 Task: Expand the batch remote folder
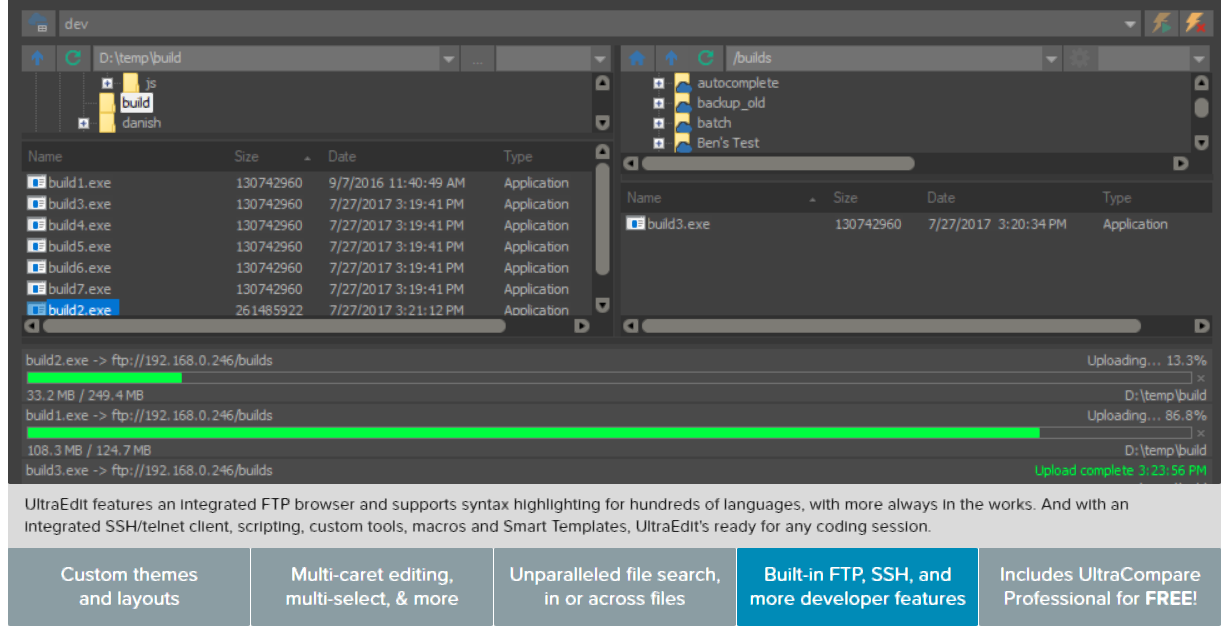click(x=658, y=124)
